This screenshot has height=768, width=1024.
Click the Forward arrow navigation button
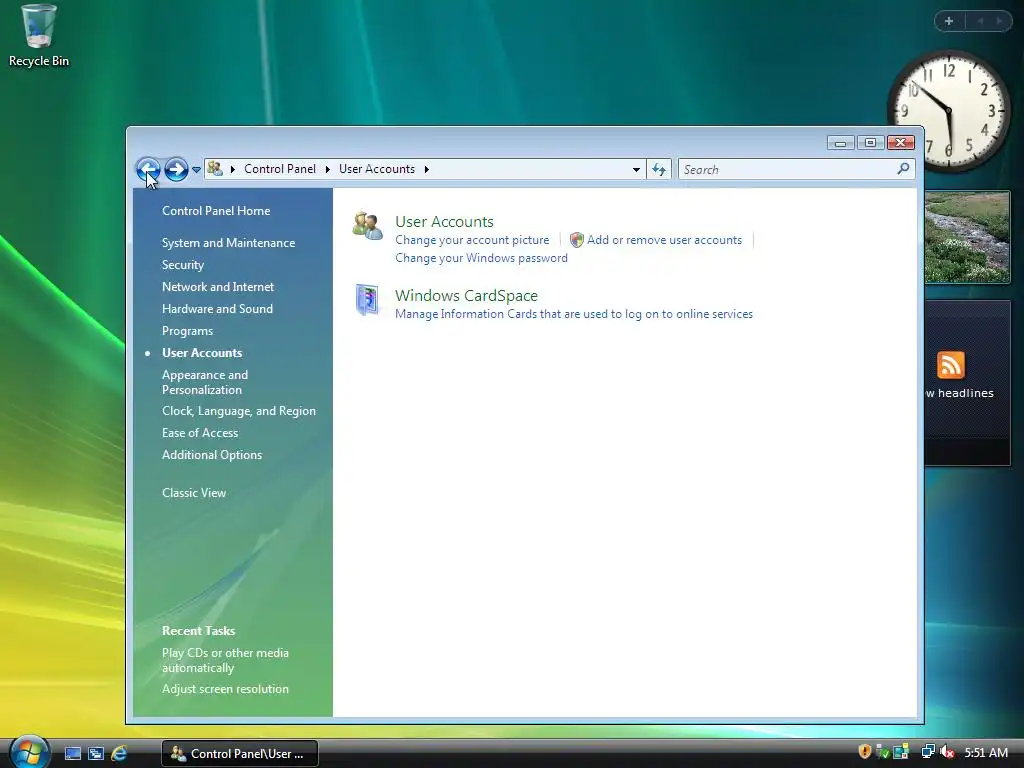(x=176, y=170)
